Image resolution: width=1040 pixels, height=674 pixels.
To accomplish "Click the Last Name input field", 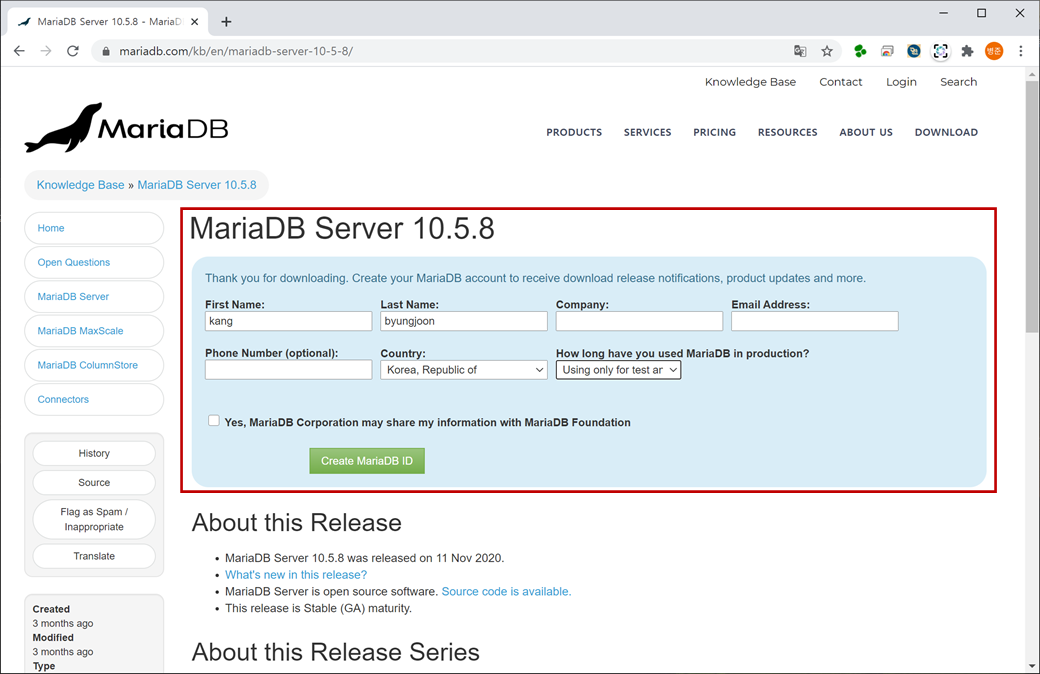I will click(464, 321).
